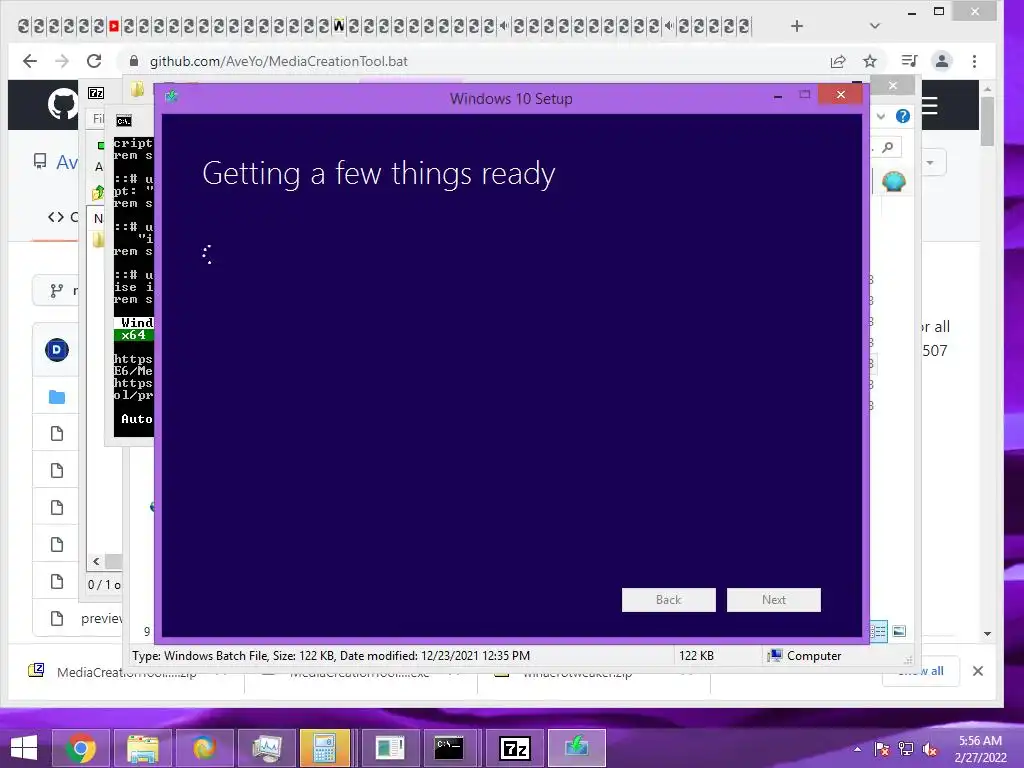Viewport: 1024px width, 768px height.
Task: Go back in Chrome browser
Action: (29, 61)
